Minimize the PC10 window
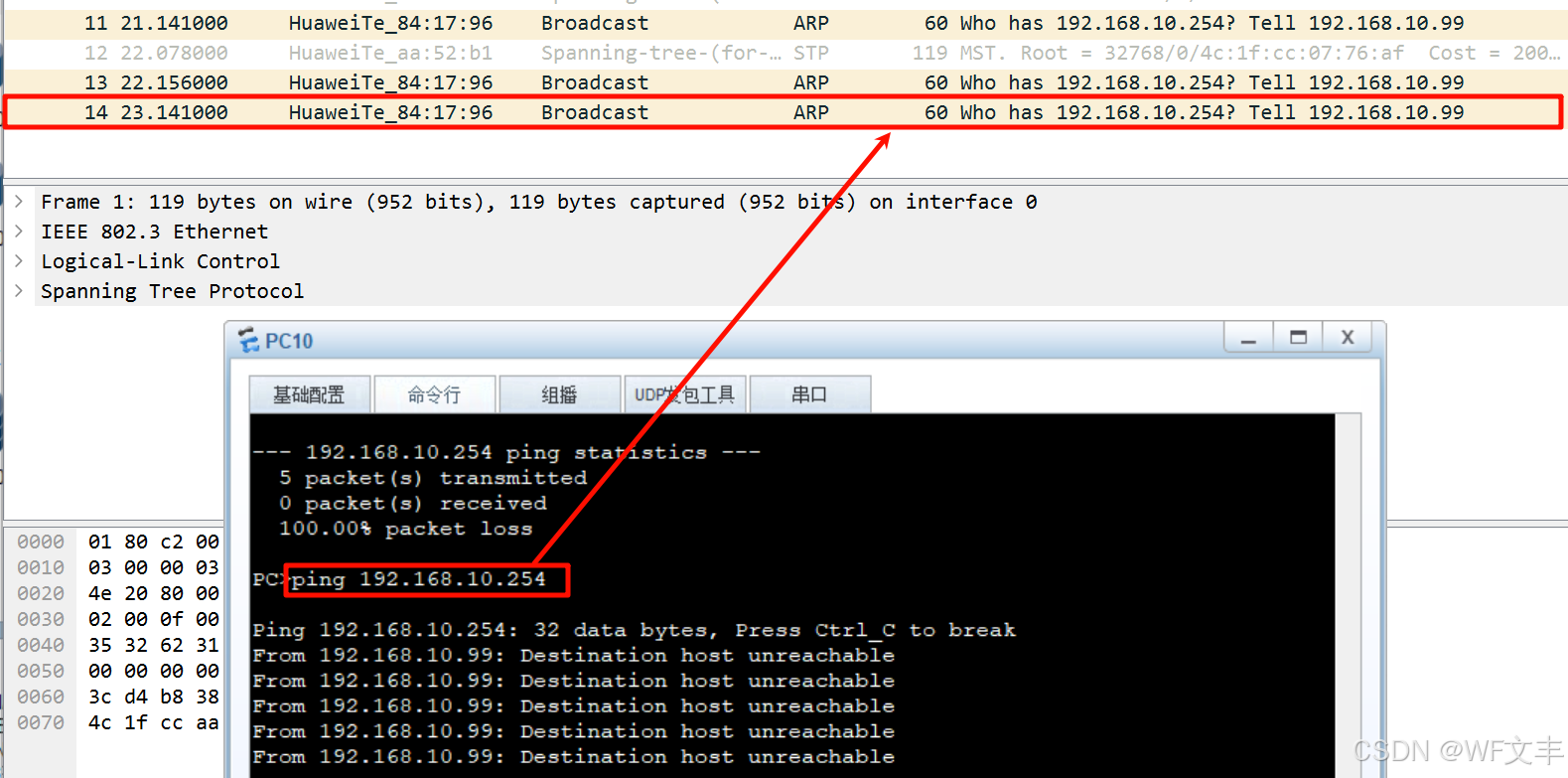Viewport: 1568px width, 778px height. (1248, 338)
